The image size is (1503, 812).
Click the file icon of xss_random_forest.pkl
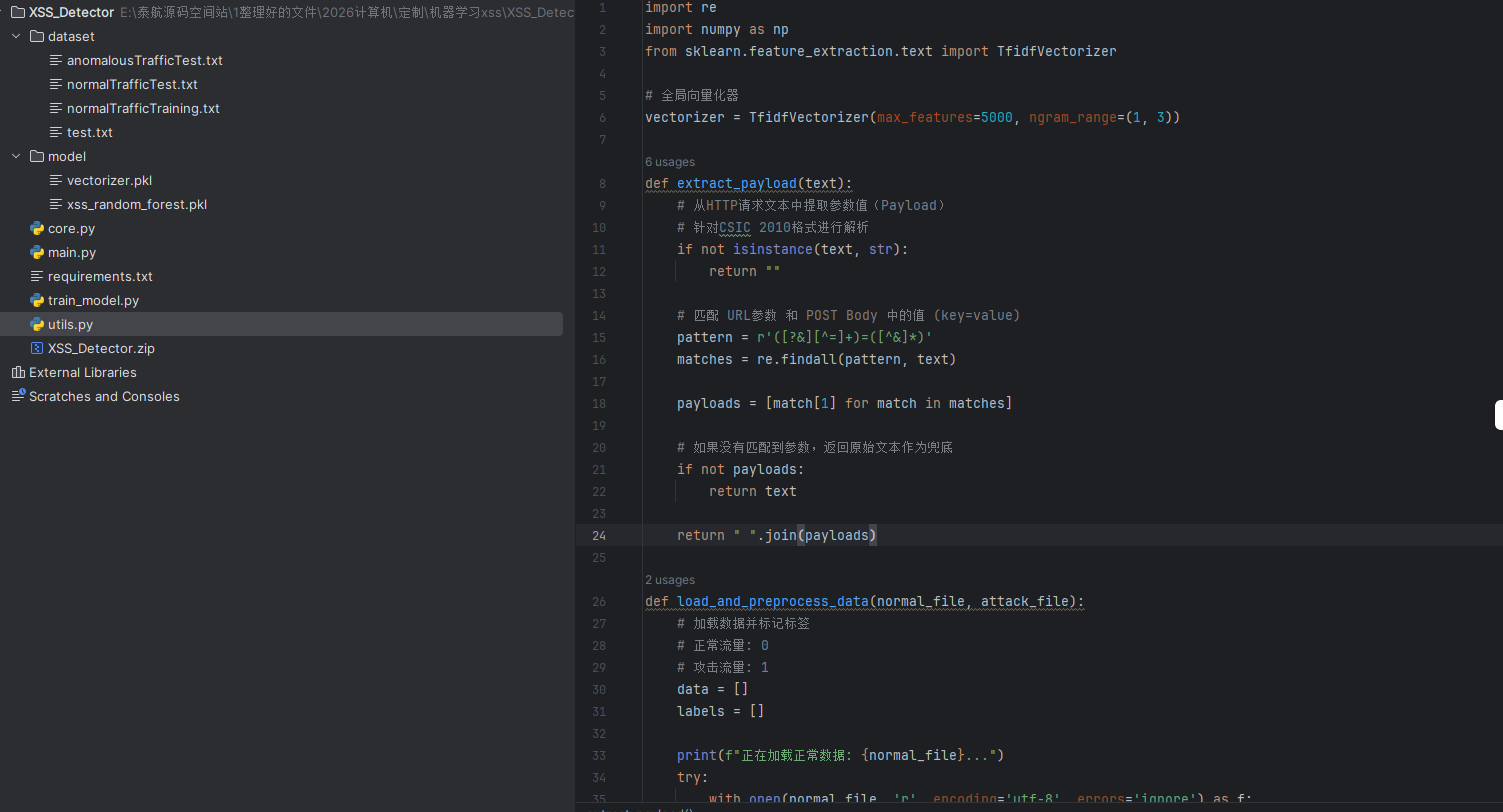coord(56,204)
